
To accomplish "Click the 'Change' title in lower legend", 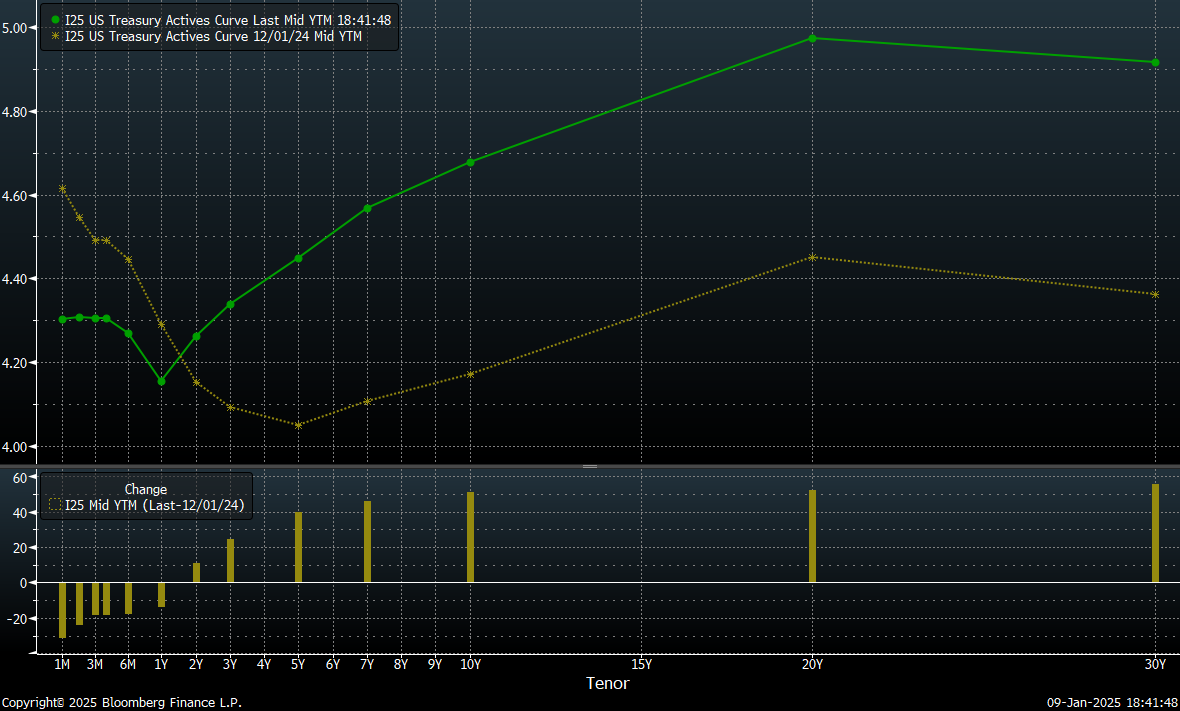I will [145, 489].
